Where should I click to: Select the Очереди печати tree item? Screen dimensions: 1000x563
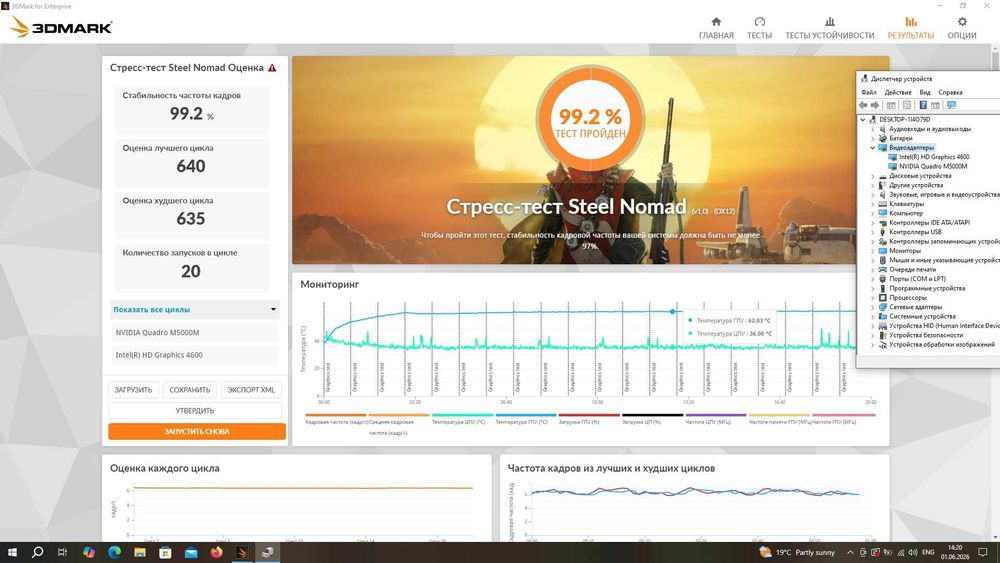click(913, 270)
